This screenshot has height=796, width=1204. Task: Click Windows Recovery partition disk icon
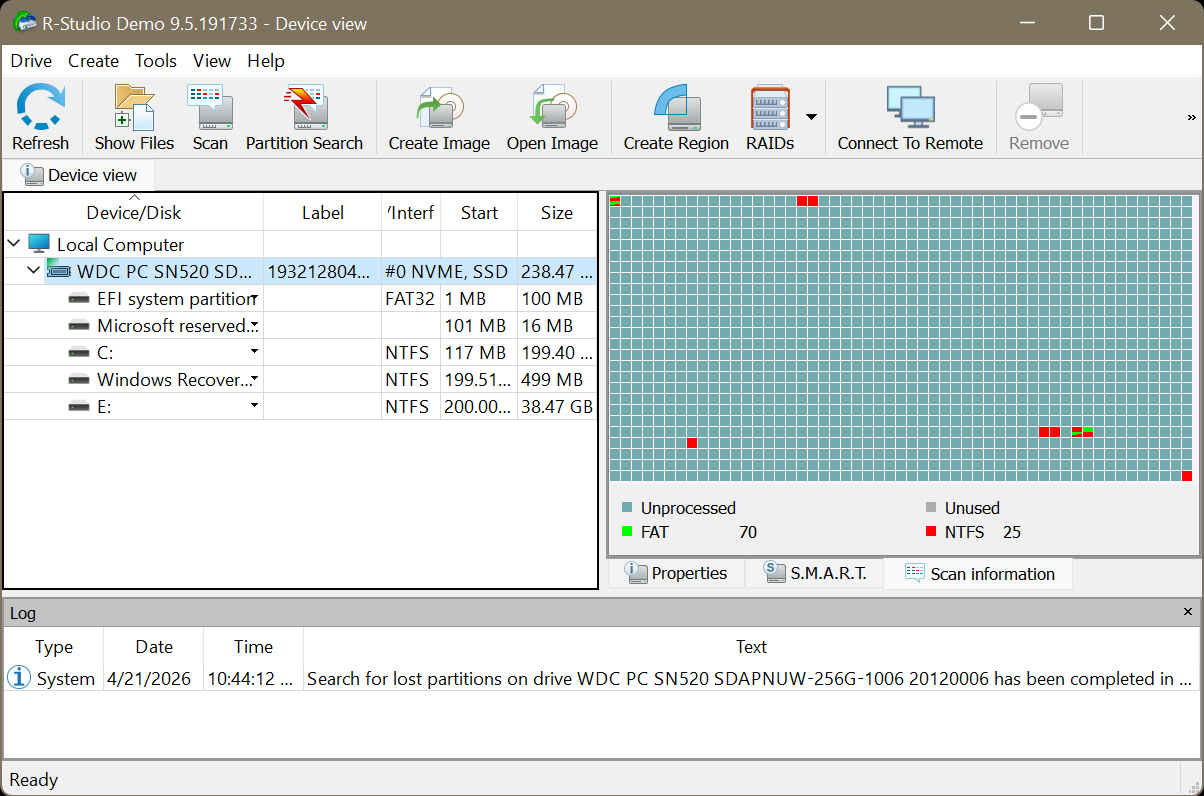(x=79, y=379)
